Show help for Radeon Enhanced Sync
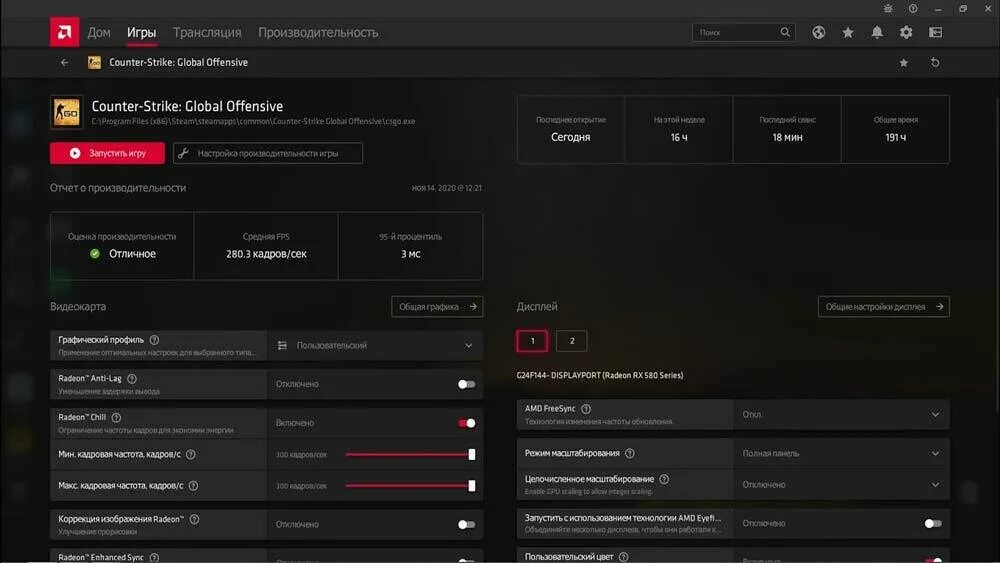Image resolution: width=1000 pixels, height=563 pixels. coord(154,558)
